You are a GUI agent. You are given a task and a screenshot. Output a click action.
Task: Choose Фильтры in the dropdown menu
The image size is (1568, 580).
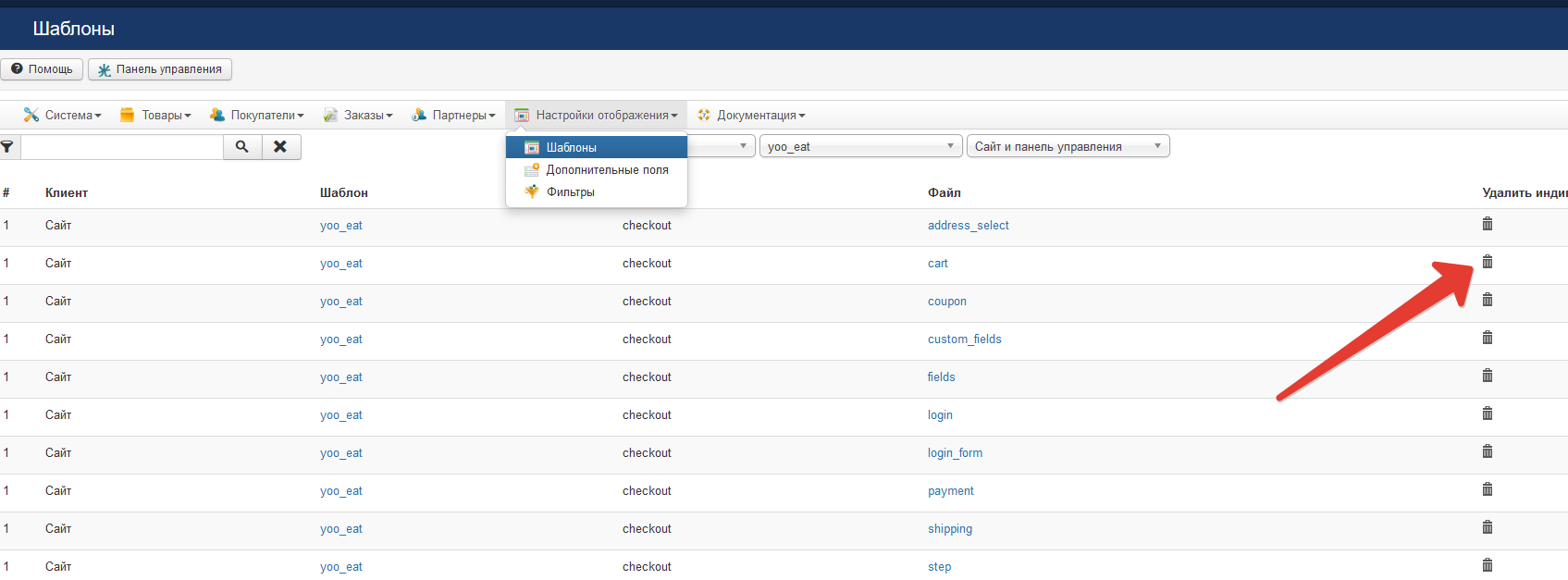click(x=570, y=192)
